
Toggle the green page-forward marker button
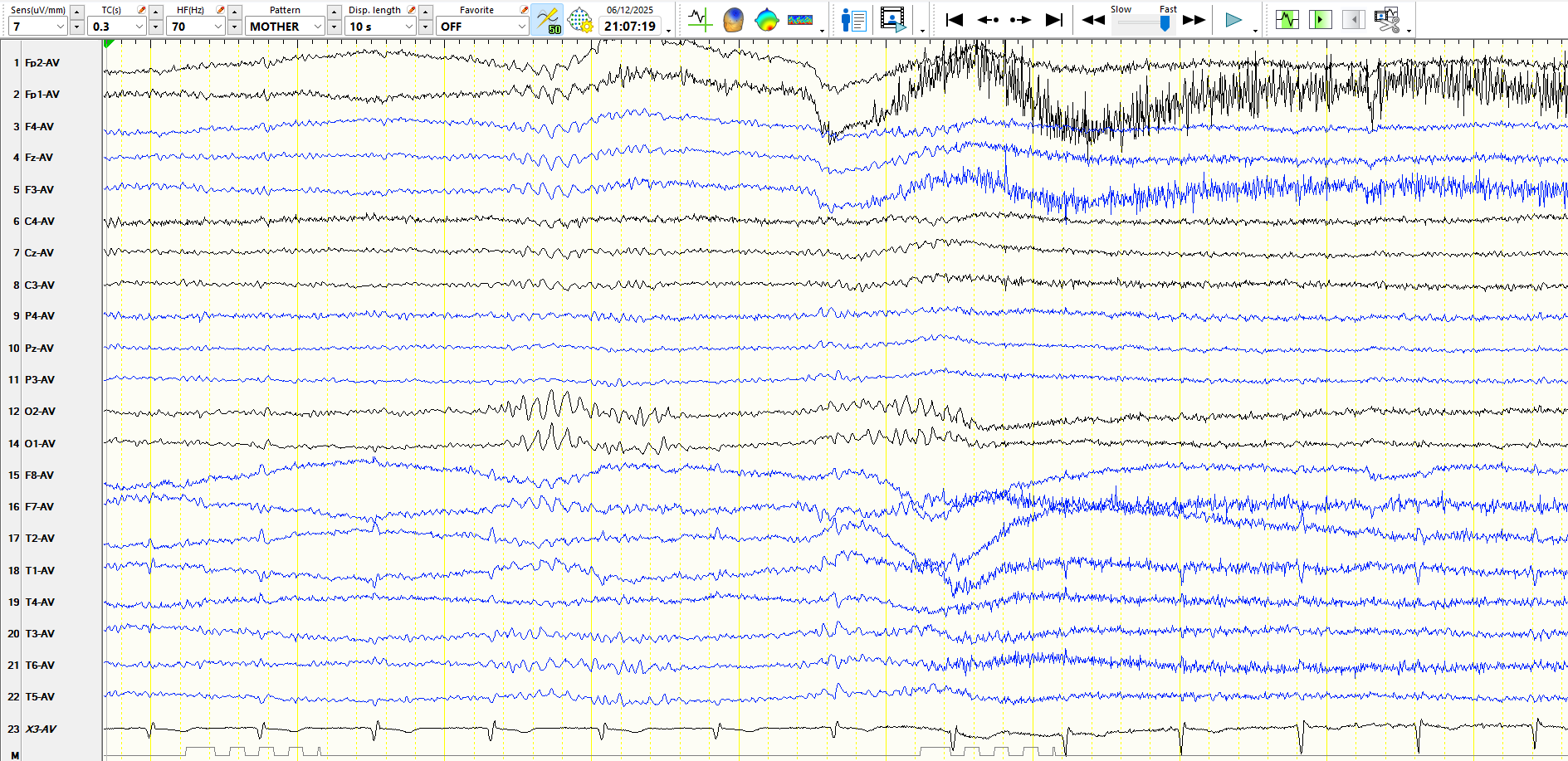pyautogui.click(x=1320, y=19)
